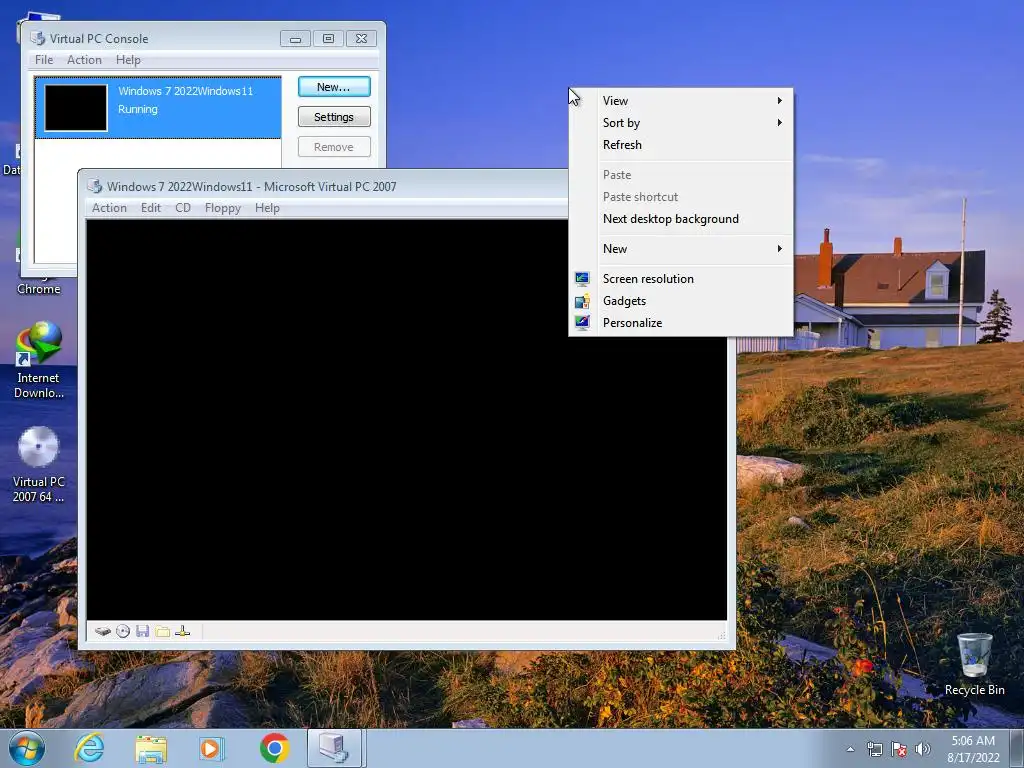Viewport: 1024px width, 768px height.
Task: Select the Recycle Bin desktop icon
Action: point(974,664)
